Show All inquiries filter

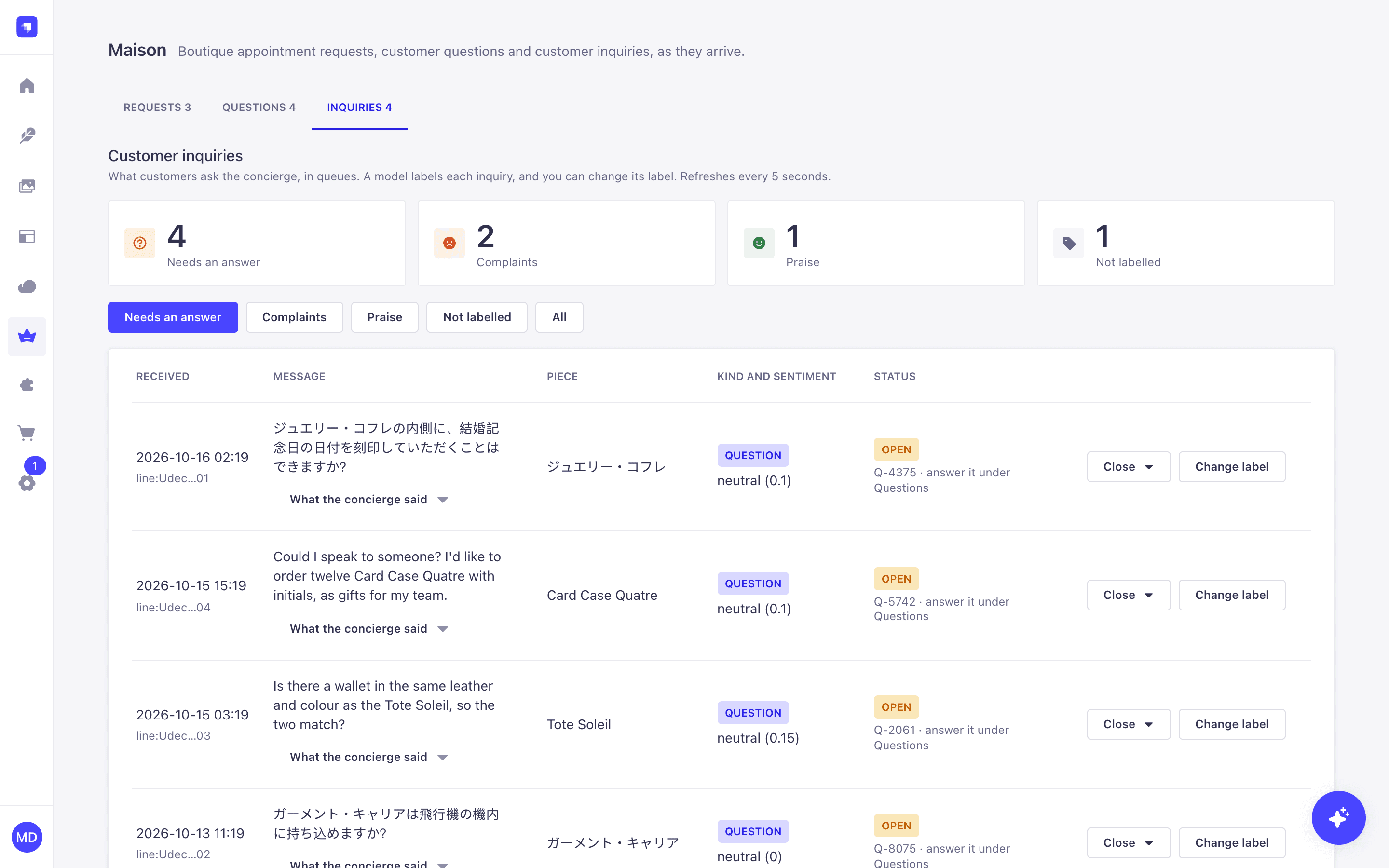(559, 317)
